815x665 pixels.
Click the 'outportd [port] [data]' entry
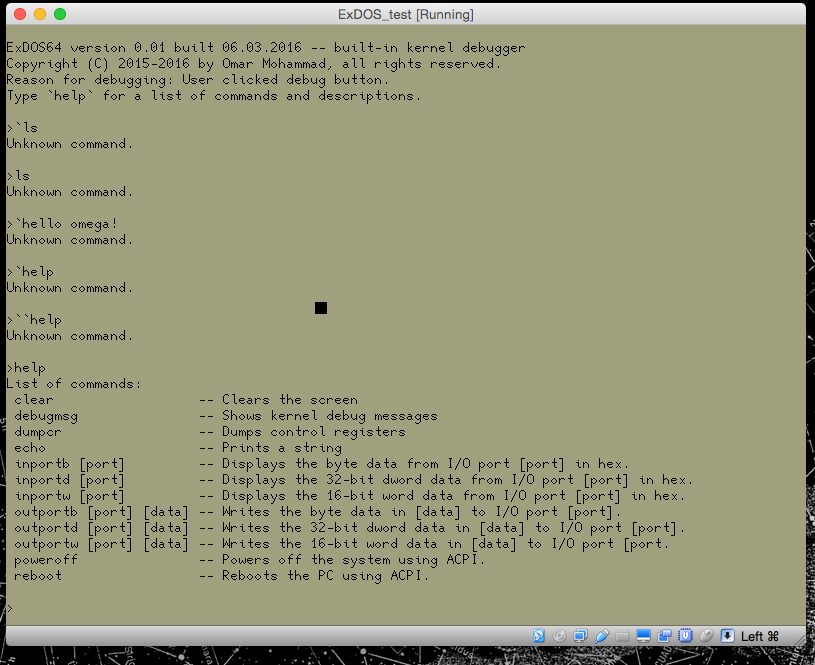click(102, 528)
